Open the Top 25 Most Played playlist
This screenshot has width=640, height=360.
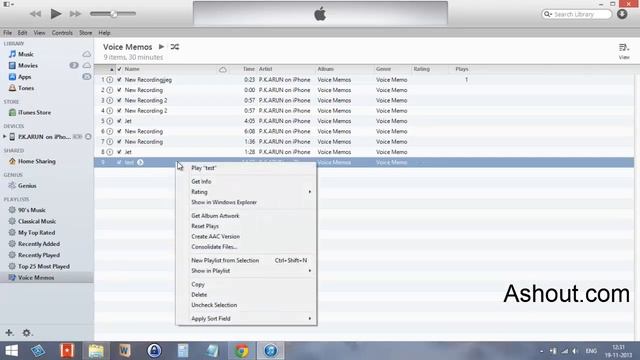44,266
